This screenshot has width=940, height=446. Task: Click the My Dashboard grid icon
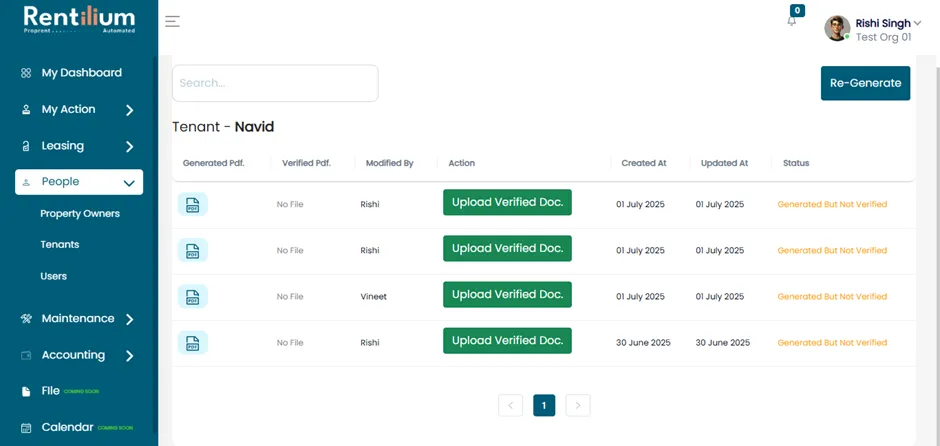(x=26, y=73)
